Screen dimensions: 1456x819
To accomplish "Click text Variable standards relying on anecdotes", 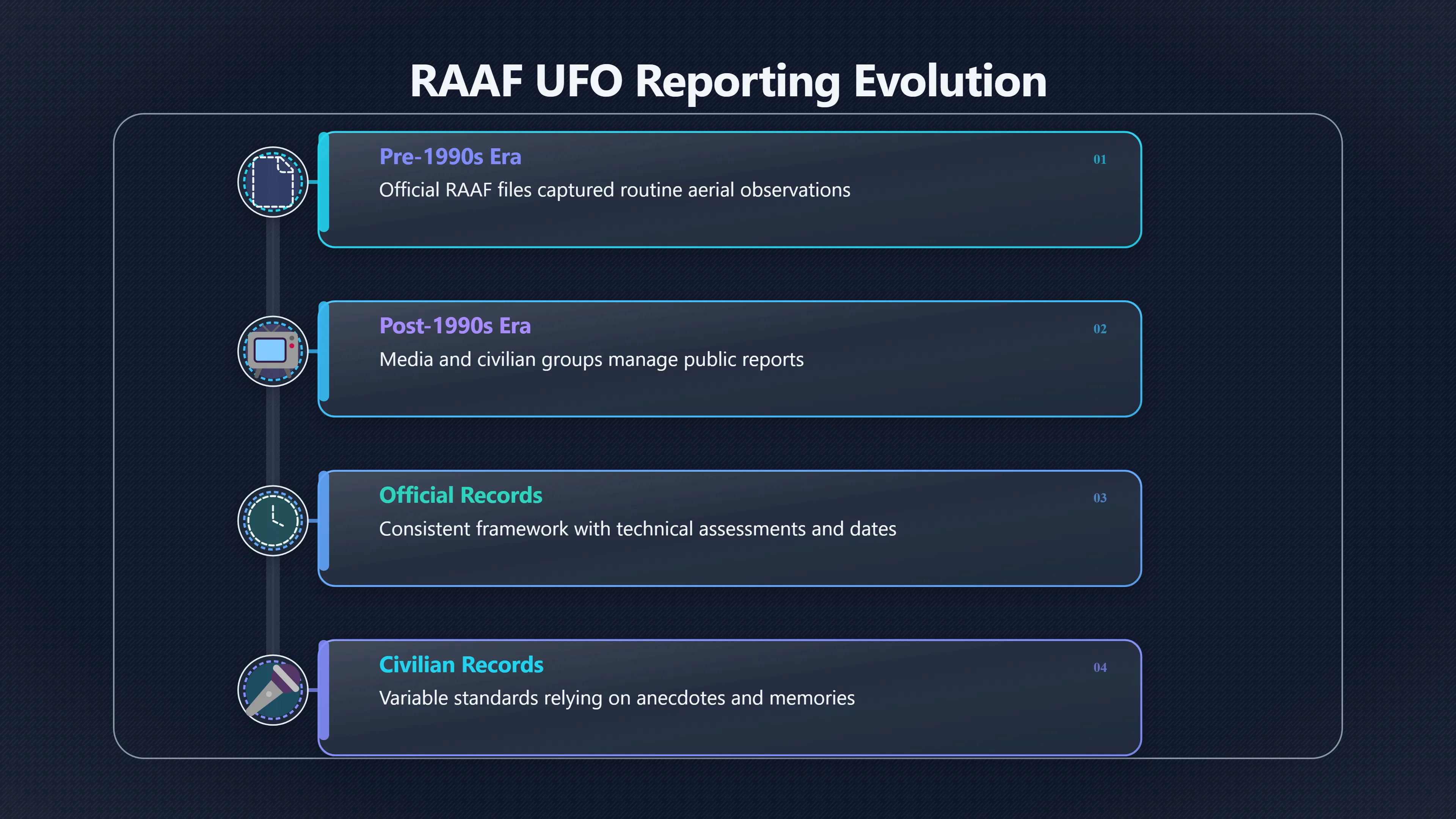I will (617, 698).
